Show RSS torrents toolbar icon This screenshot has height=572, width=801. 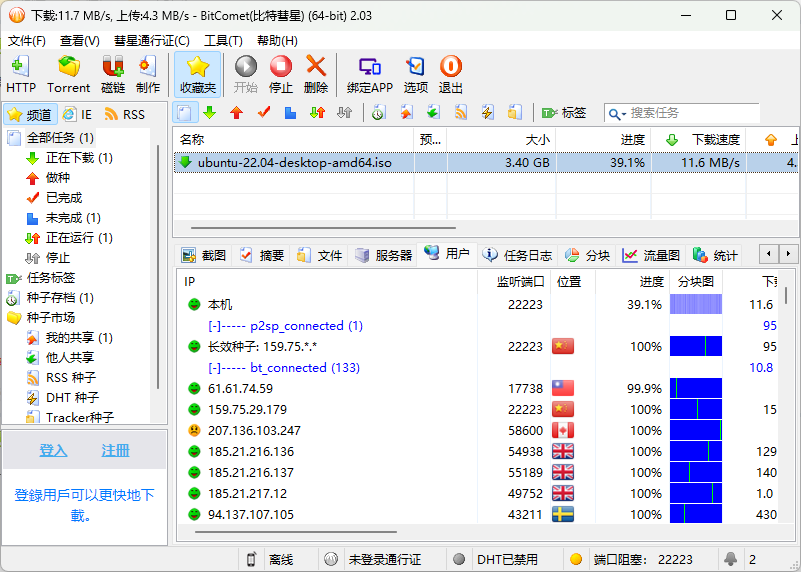tap(461, 112)
